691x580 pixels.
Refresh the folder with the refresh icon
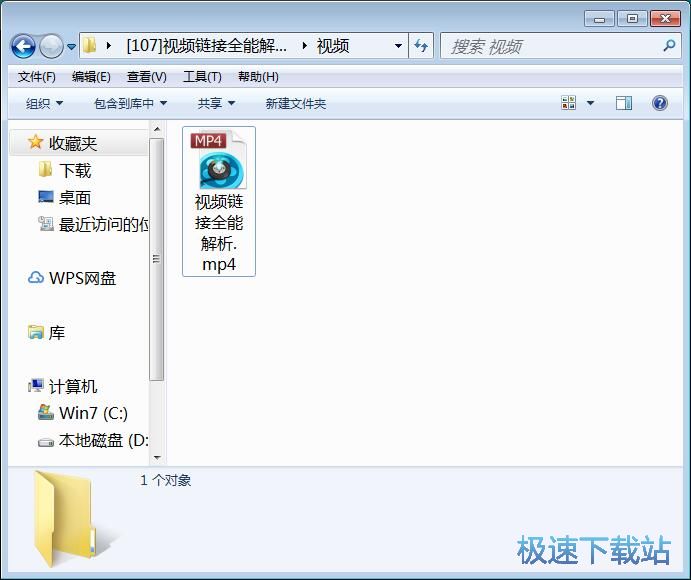(x=421, y=45)
